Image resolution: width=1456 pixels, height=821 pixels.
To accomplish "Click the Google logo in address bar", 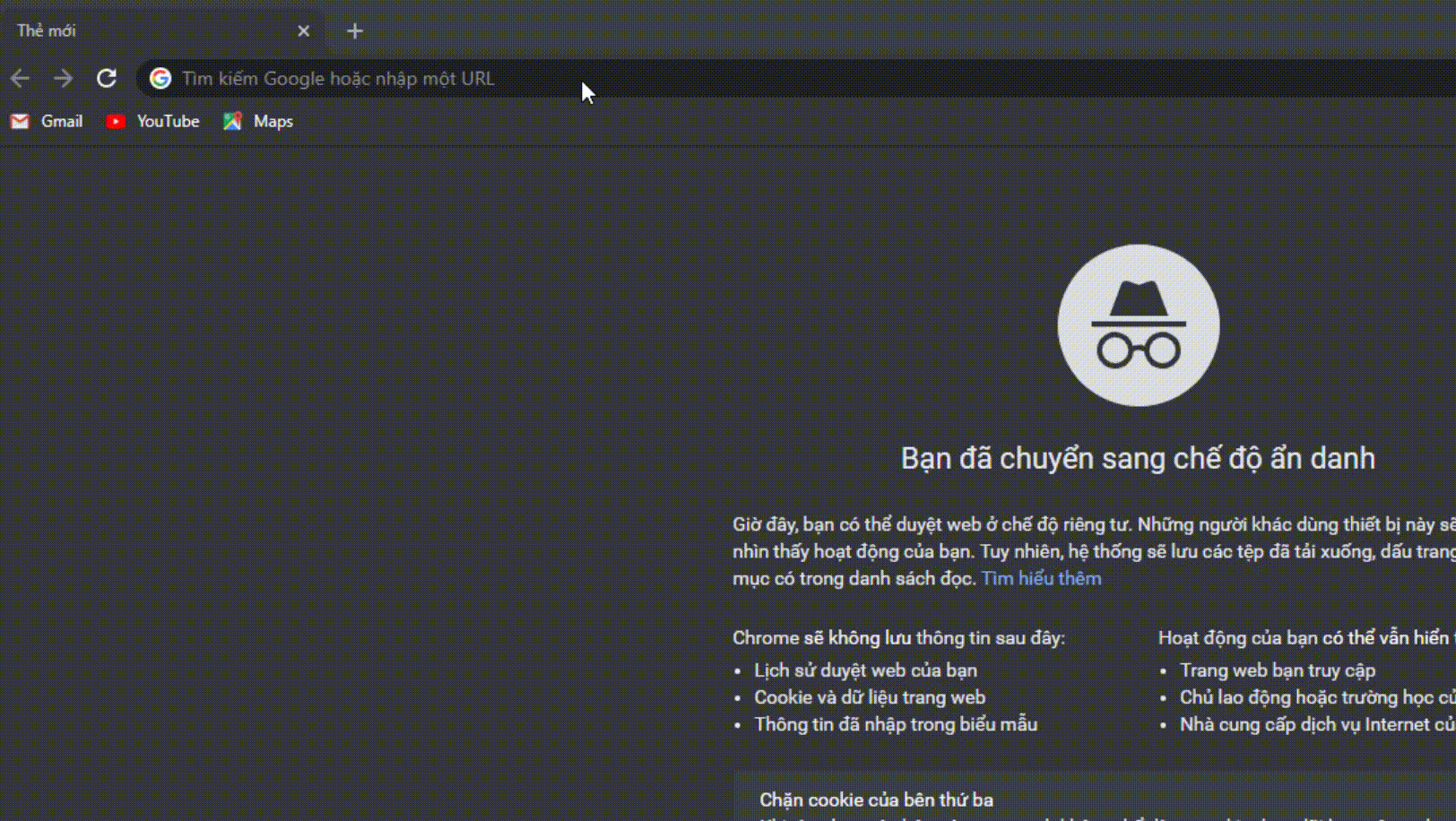I will (160, 79).
